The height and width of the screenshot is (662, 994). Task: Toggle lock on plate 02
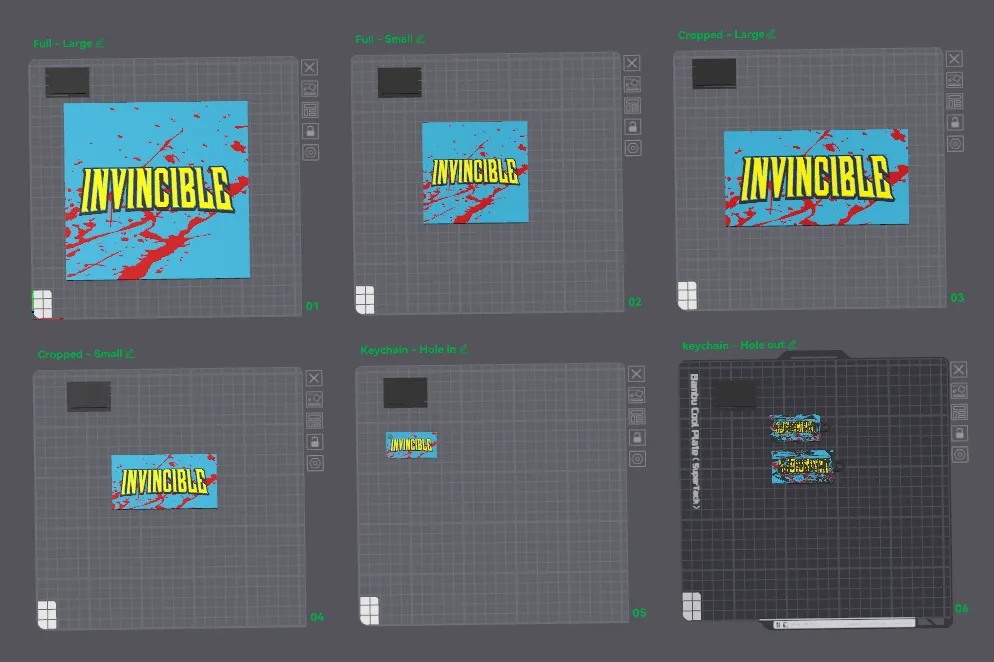[633, 127]
